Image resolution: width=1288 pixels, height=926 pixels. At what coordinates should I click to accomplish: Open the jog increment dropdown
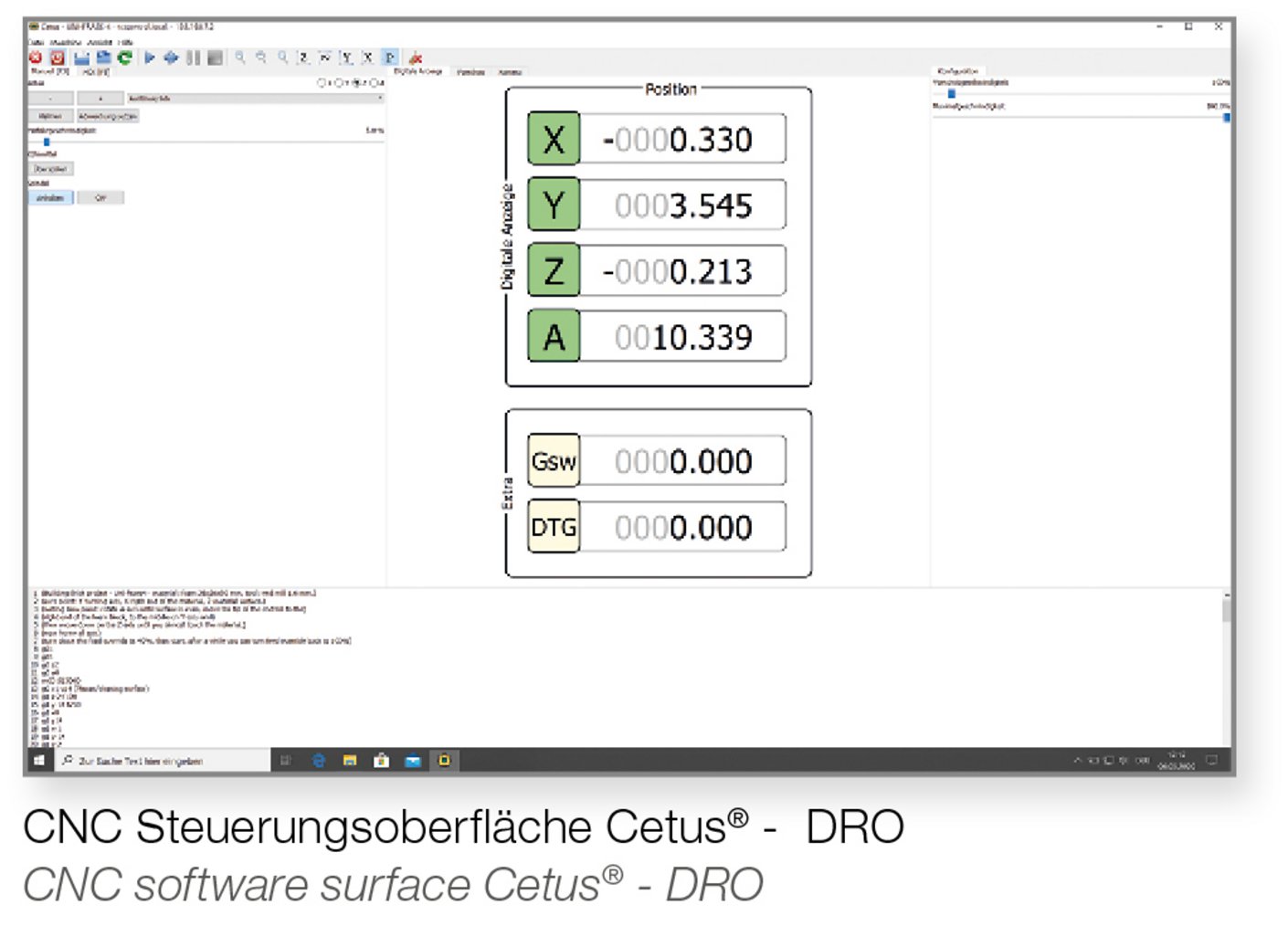[x=256, y=99]
